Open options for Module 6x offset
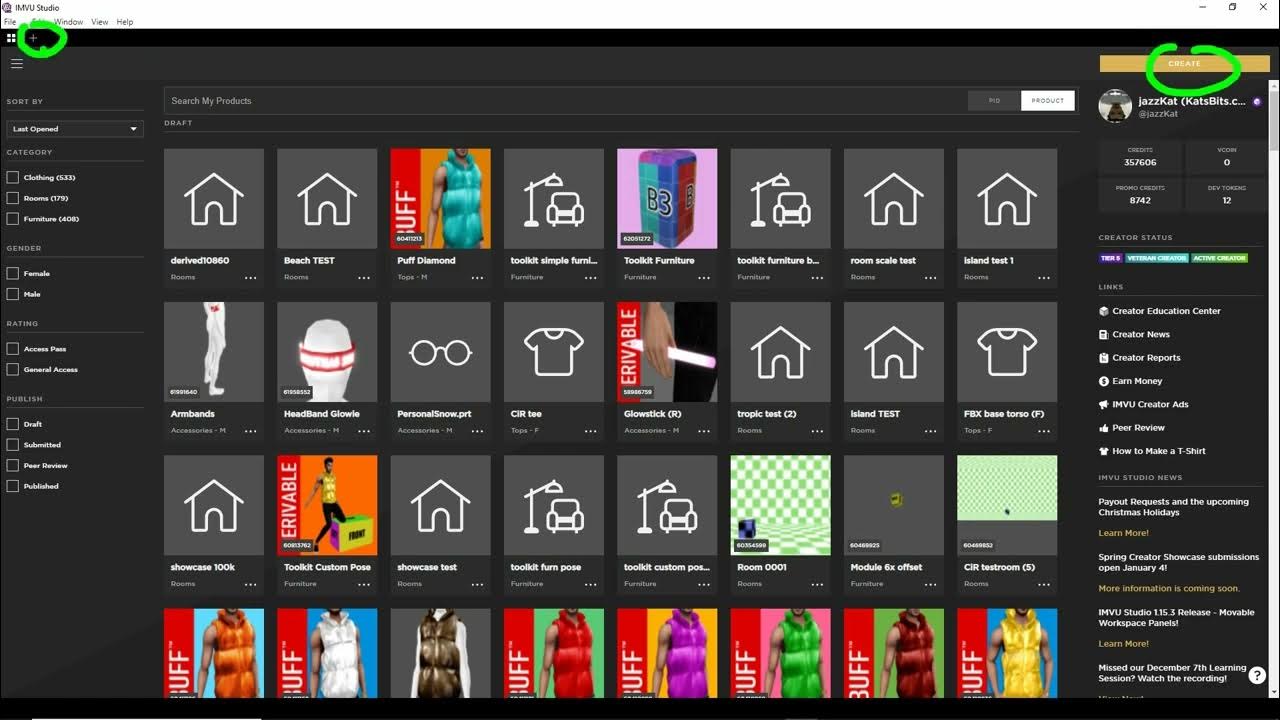1280x720 pixels. [931, 584]
